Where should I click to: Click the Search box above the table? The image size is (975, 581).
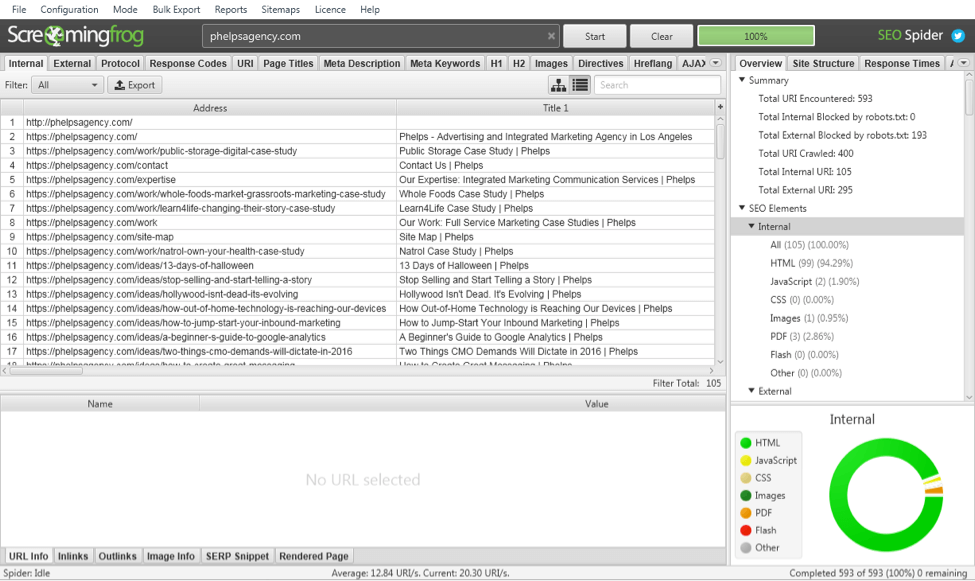[657, 85]
